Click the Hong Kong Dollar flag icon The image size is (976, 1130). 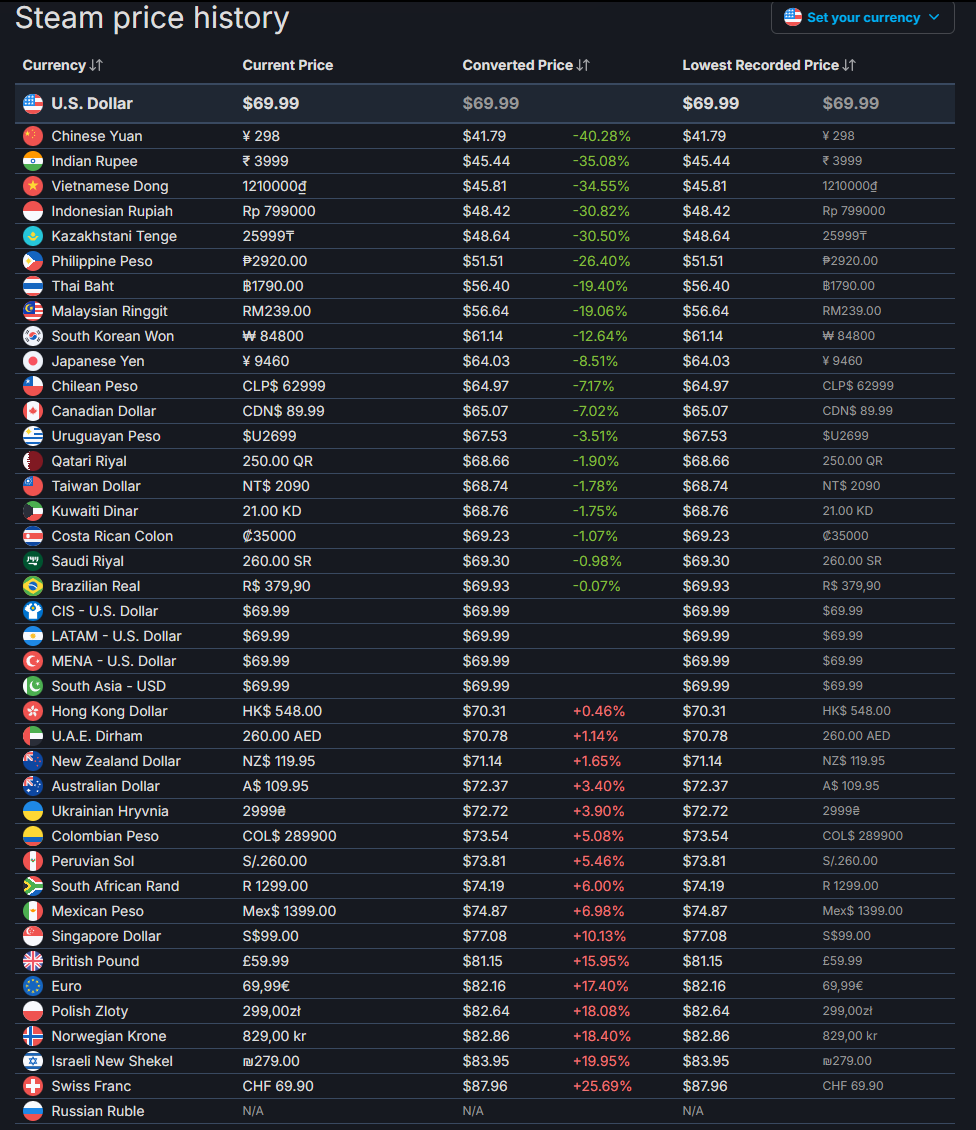[x=33, y=711]
